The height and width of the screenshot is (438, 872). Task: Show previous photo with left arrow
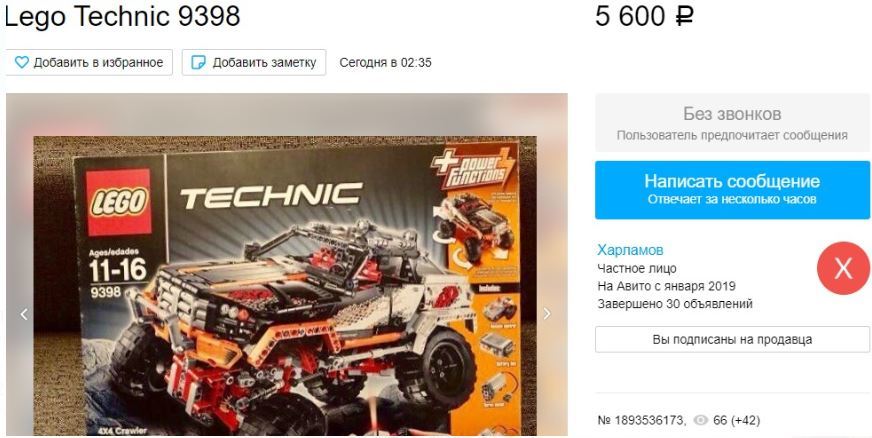[x=24, y=314]
